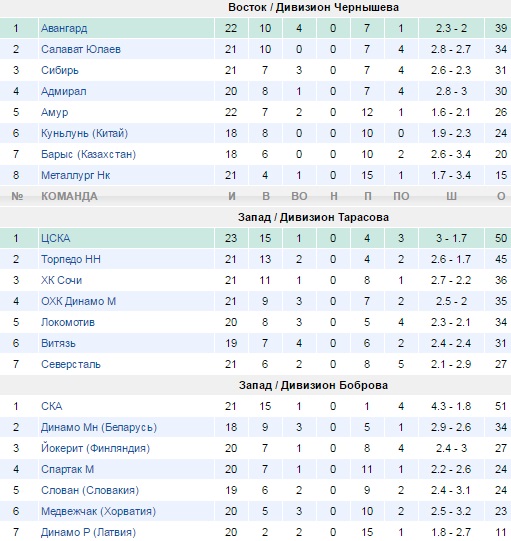This screenshot has height=541, width=511.
Task: Open Медвежчак (Хорватия) team page
Action: [98, 511]
